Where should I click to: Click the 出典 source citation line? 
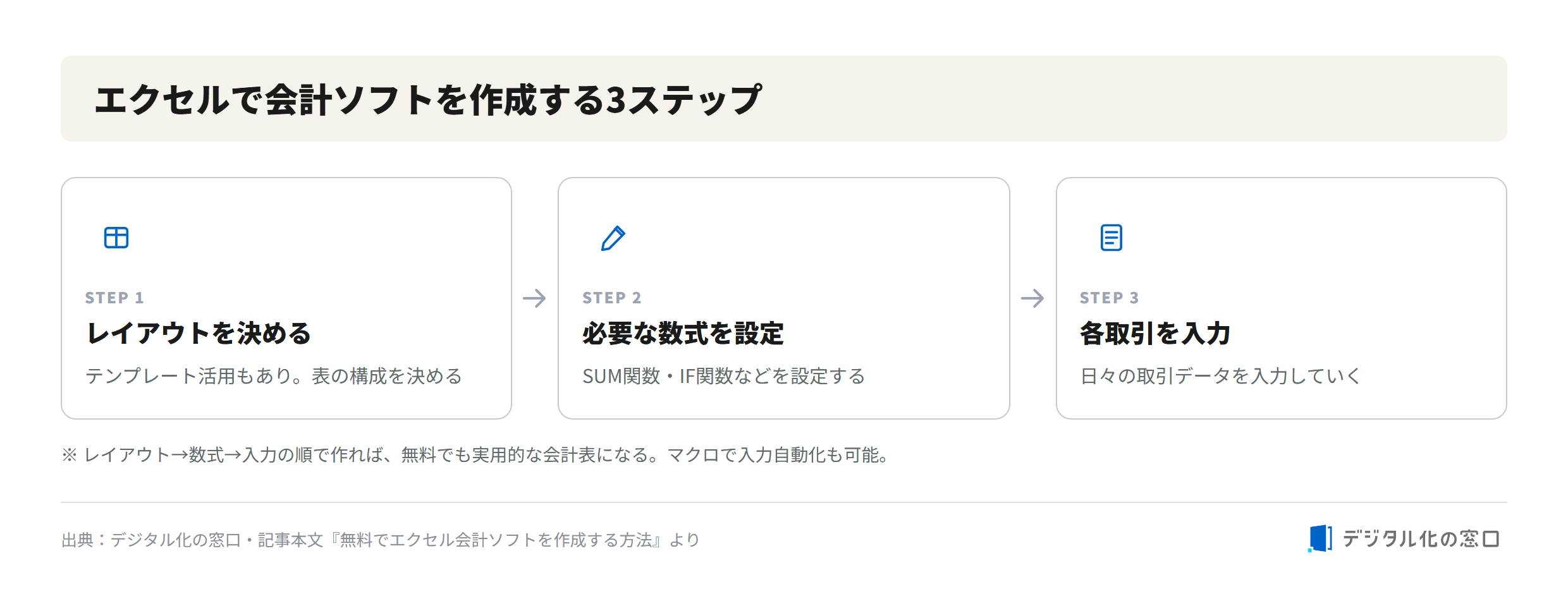[x=381, y=540]
